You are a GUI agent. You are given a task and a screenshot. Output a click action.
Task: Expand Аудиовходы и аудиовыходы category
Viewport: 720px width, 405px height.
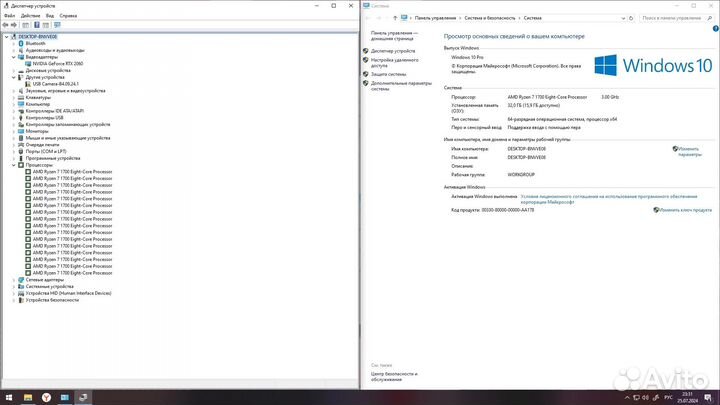click(x=14, y=50)
